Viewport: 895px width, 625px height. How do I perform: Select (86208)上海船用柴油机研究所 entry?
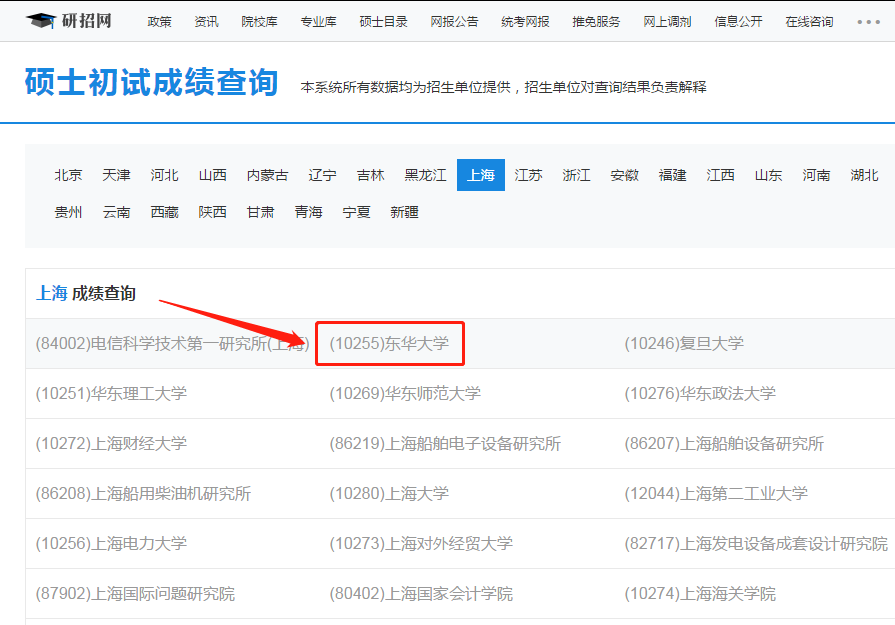(143, 494)
